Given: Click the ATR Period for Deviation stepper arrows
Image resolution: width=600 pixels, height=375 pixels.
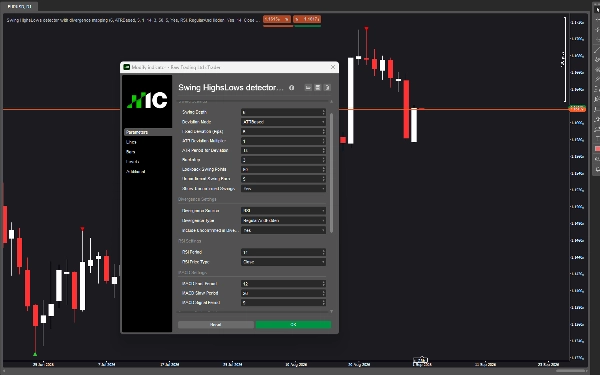Looking at the screenshot, I should [x=323, y=150].
